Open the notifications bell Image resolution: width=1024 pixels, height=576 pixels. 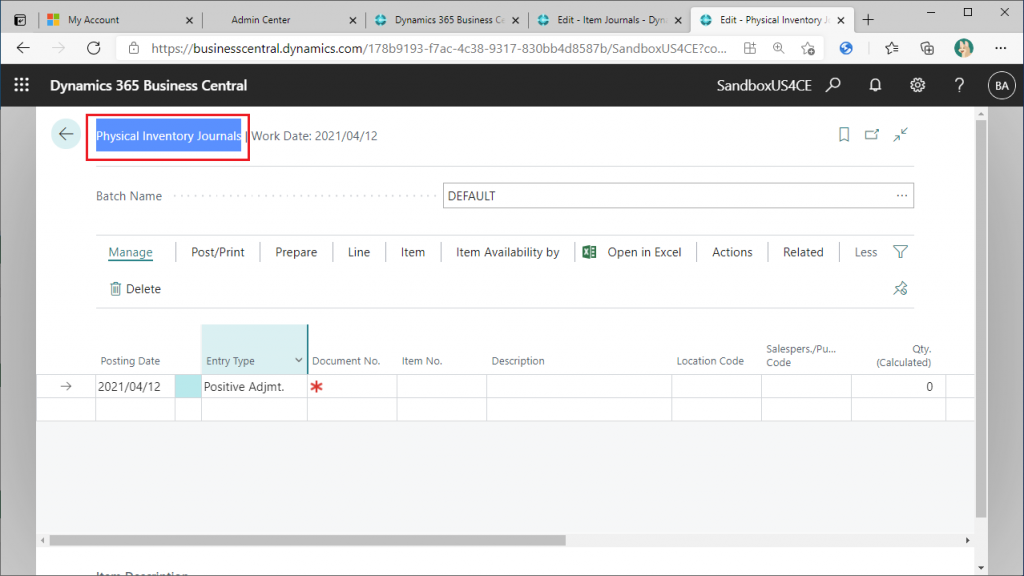point(875,85)
